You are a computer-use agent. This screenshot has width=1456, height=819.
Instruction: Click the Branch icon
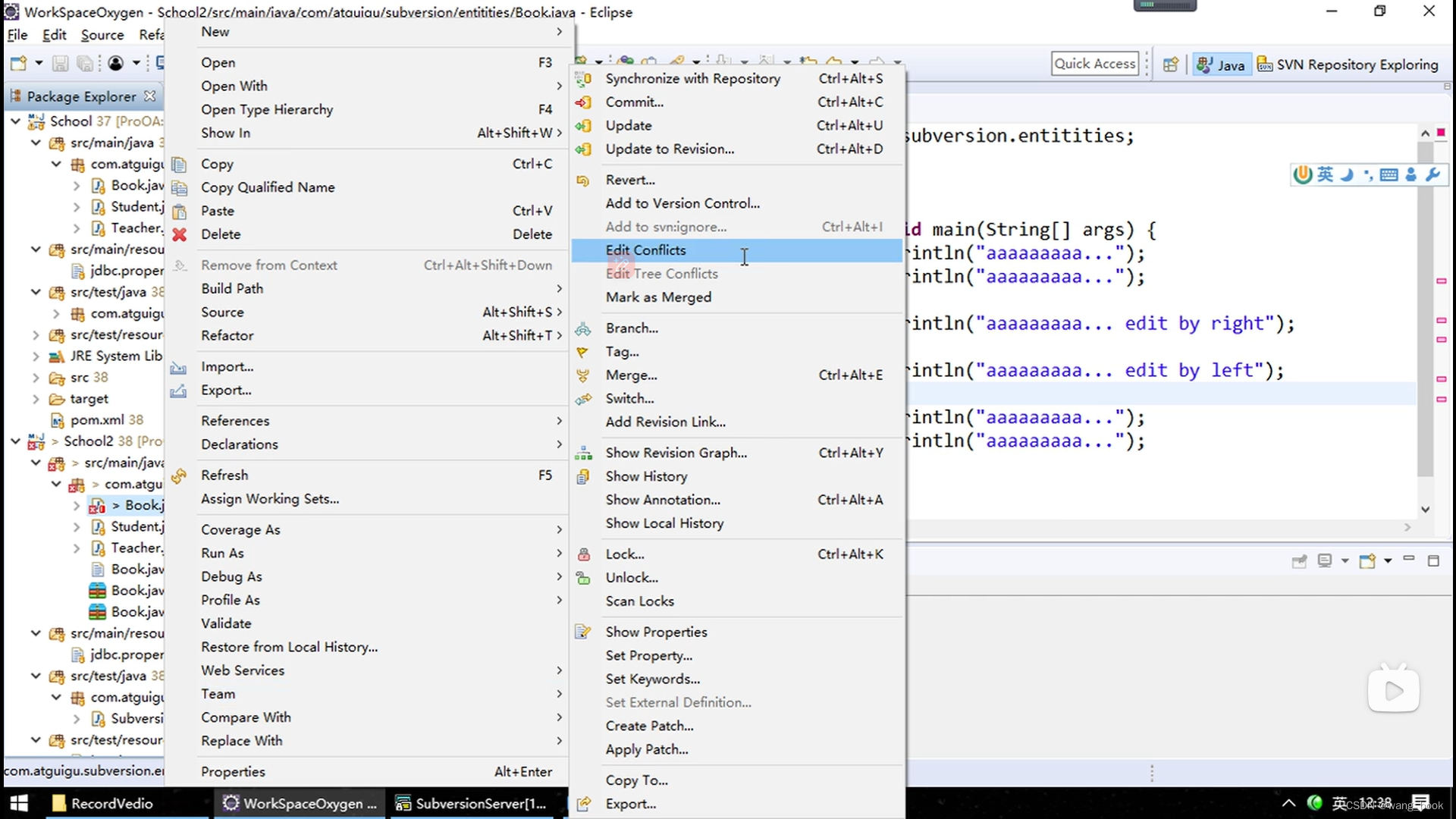point(583,328)
